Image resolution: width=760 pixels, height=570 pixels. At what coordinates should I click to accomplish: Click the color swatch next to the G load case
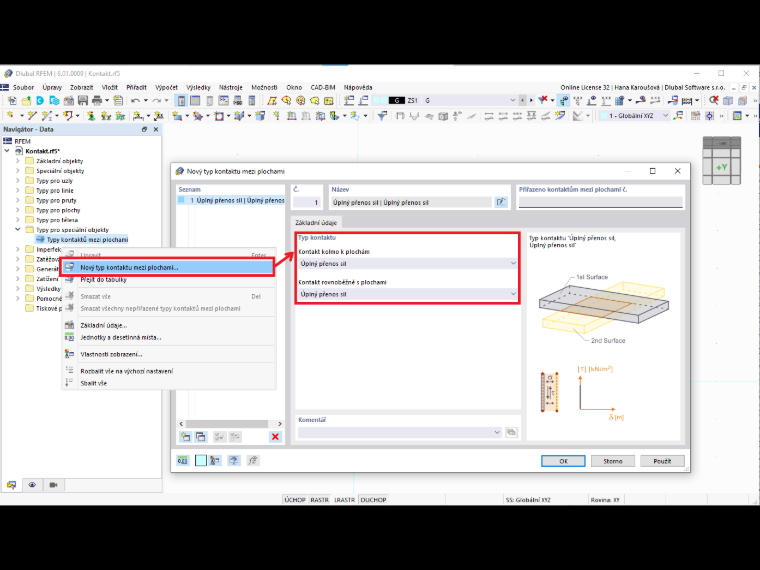click(x=380, y=100)
